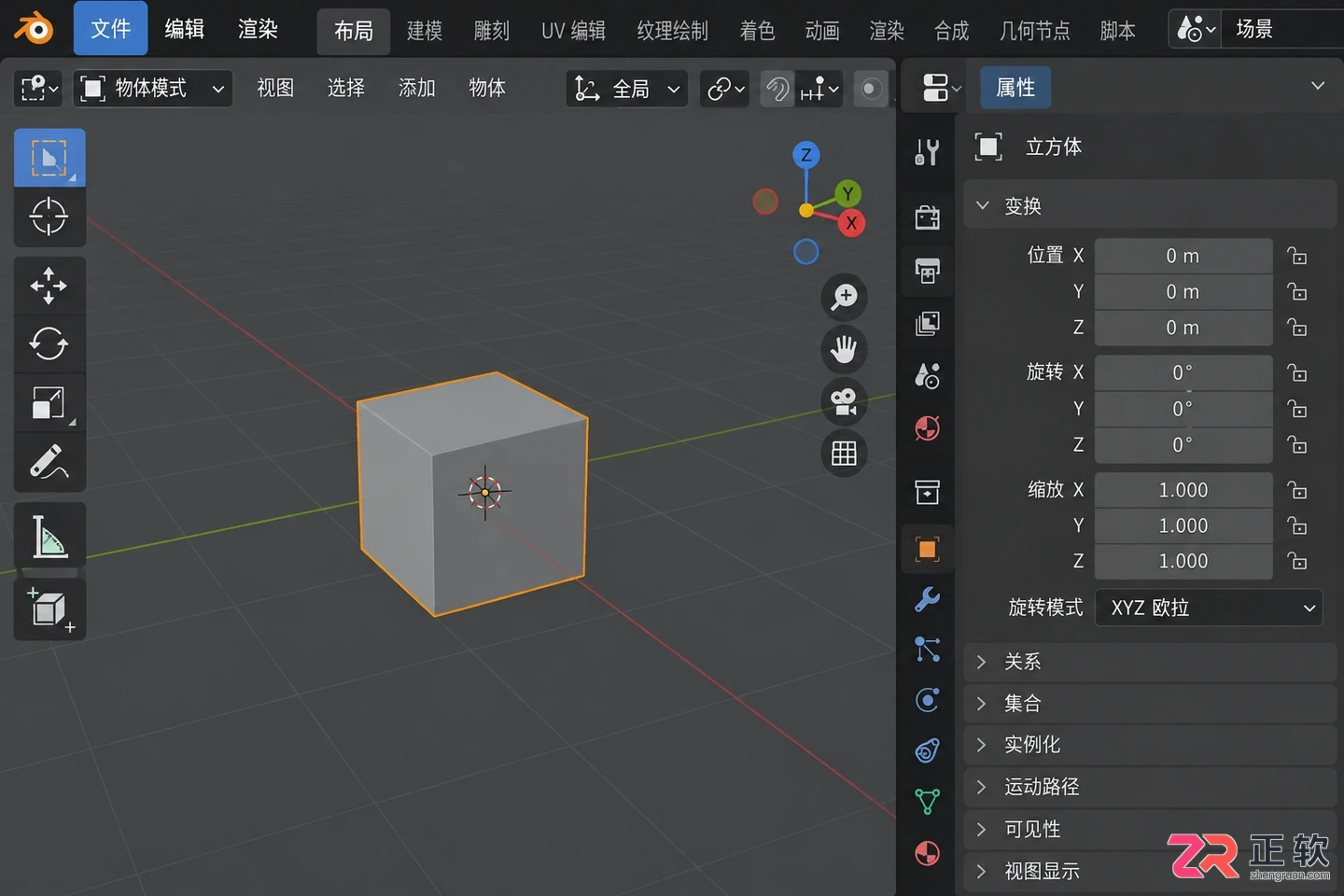Image resolution: width=1344 pixels, height=896 pixels.
Task: Open the Output properties tab icon
Action: 927,272
